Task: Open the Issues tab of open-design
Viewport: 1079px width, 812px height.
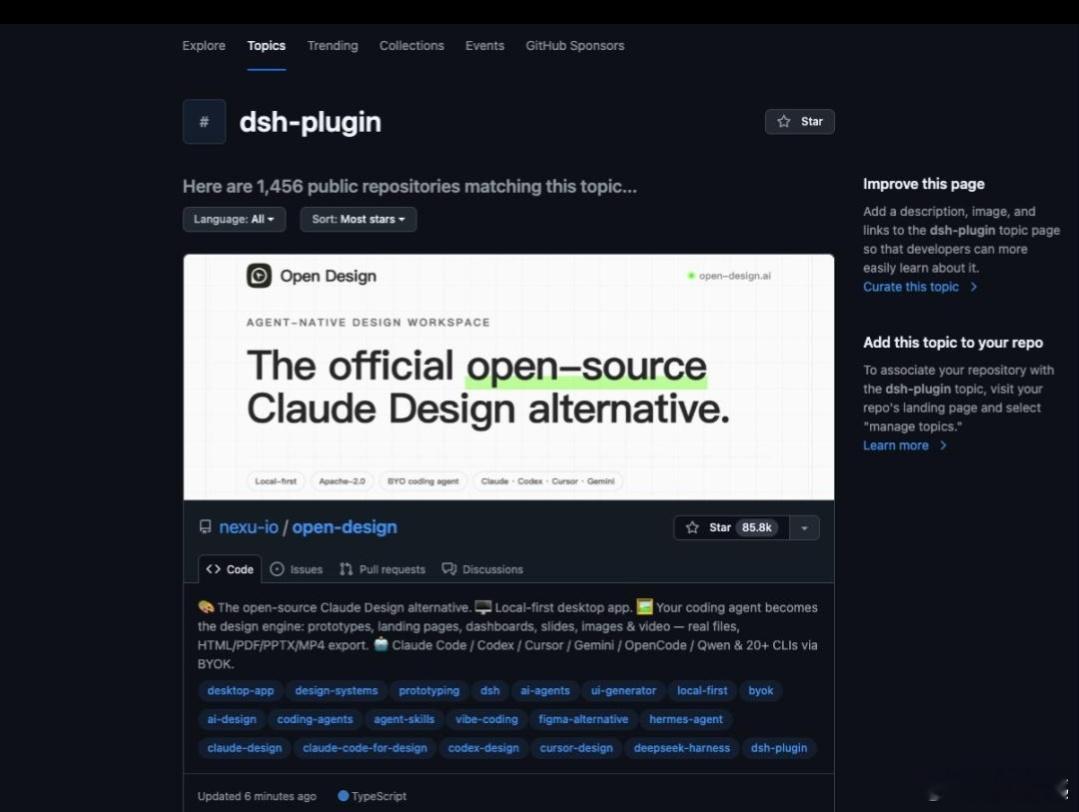Action: 297,569
